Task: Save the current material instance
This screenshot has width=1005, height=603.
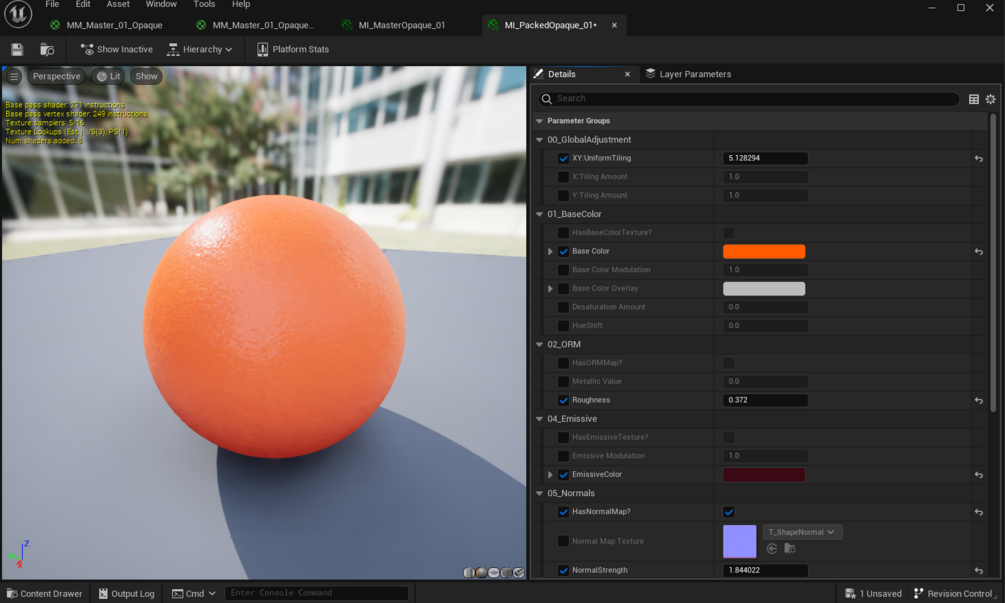Action: 17,49
